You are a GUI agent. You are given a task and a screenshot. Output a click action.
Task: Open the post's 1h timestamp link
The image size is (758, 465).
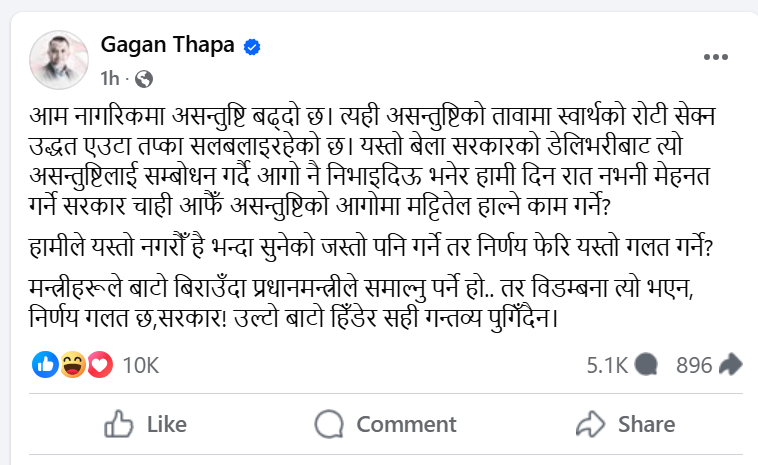[110, 77]
